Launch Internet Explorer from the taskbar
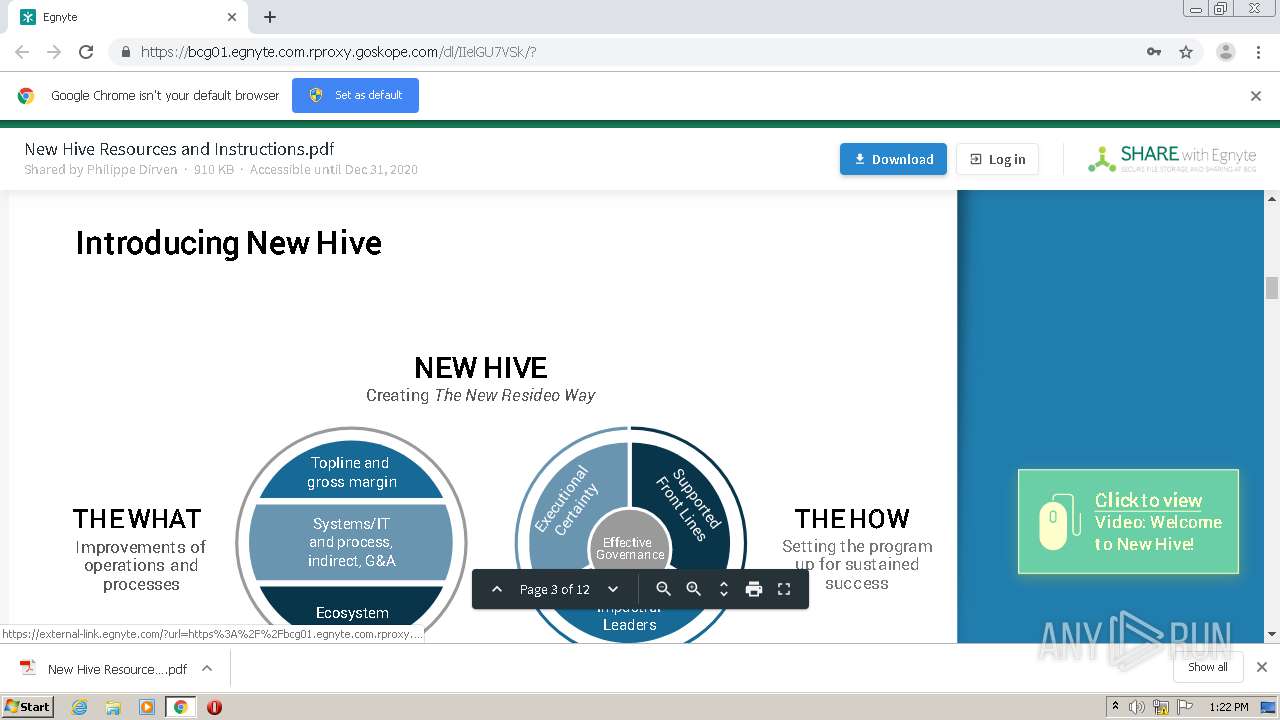Image resolution: width=1280 pixels, height=720 pixels. 80,707
